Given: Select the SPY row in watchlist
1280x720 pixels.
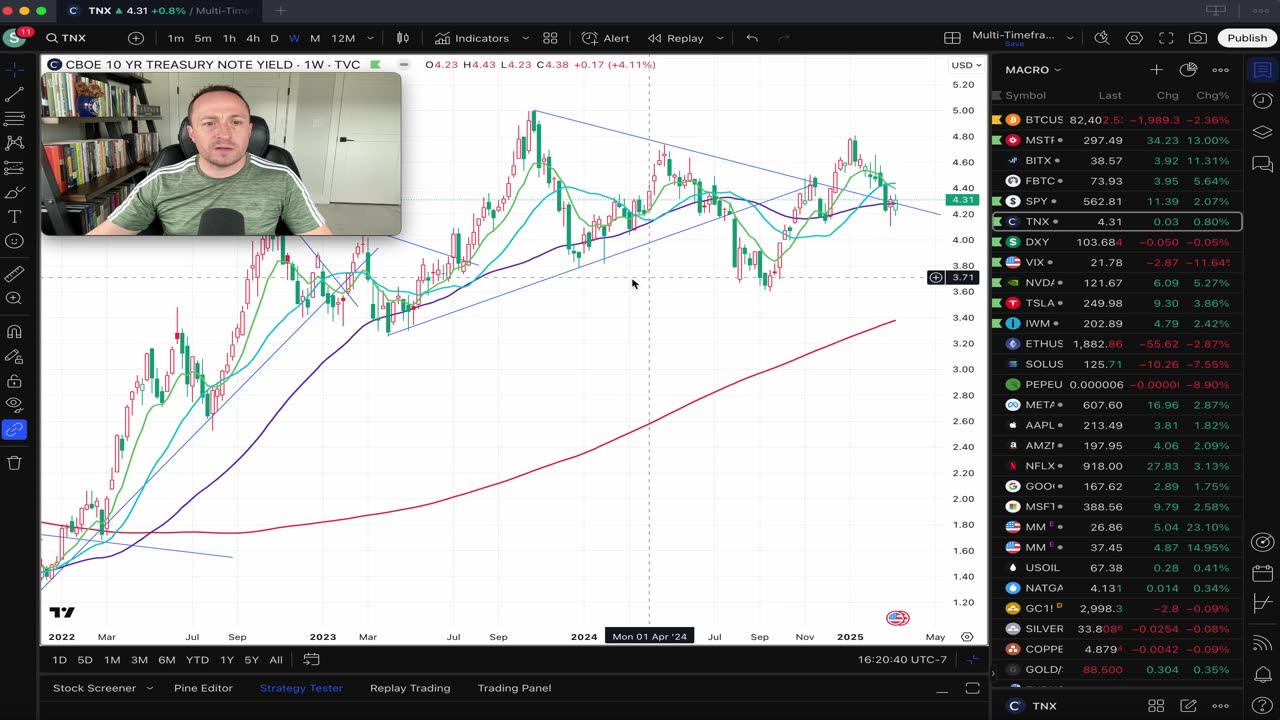Looking at the screenshot, I should pos(1116,201).
